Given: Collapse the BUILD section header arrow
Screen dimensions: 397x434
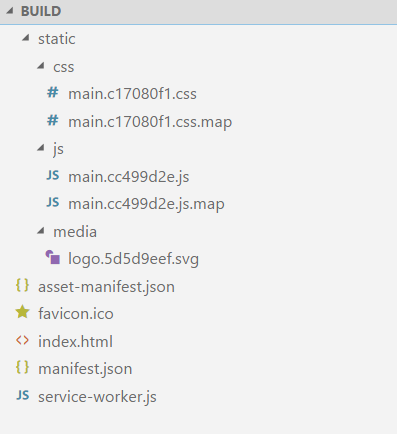Looking at the screenshot, I should [10, 11].
